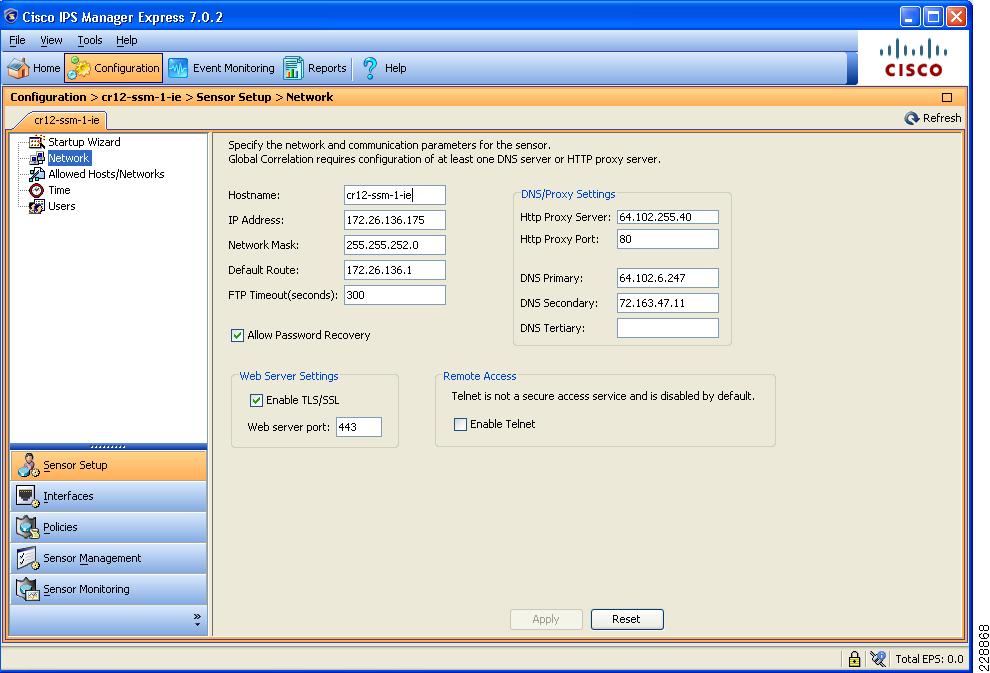990x673 pixels.
Task: Click the Home toolbar icon
Action: click(x=18, y=68)
